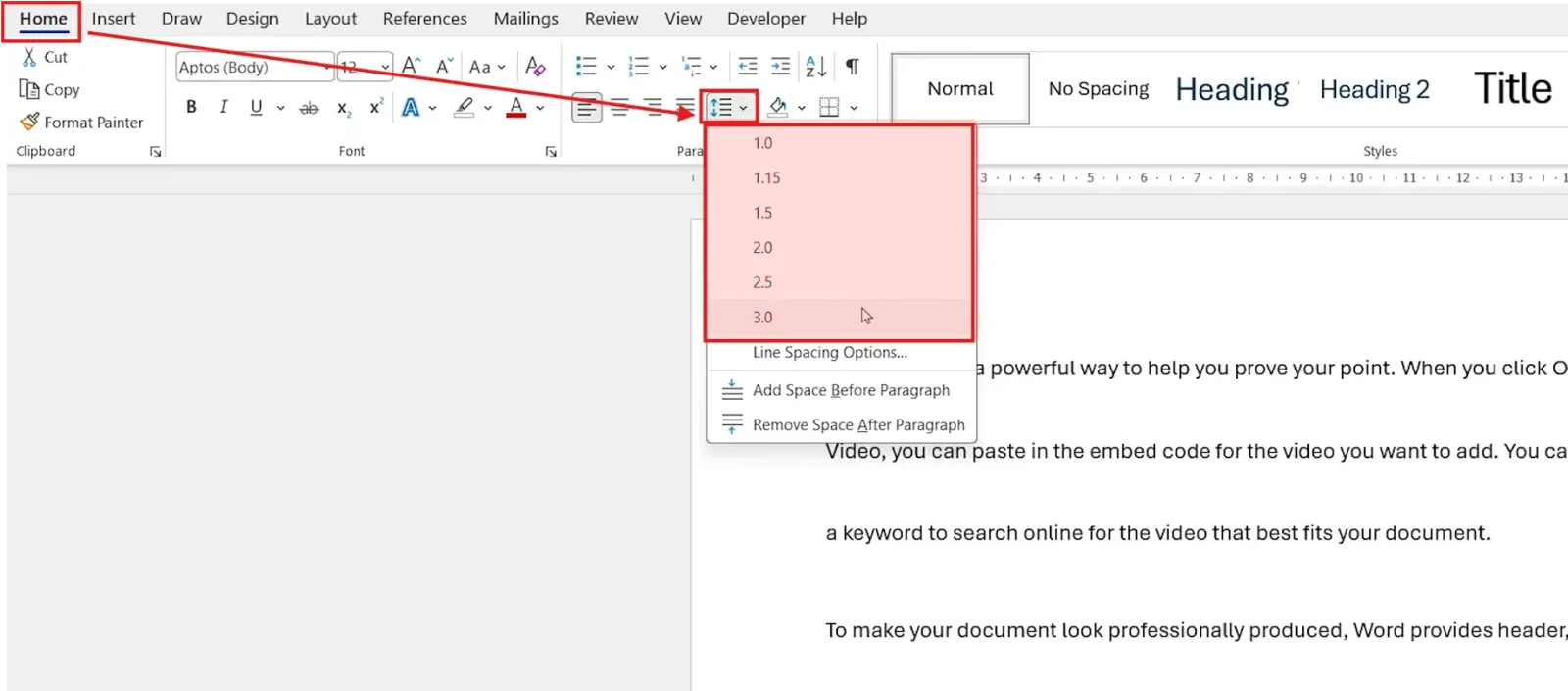The image size is (1568, 691).
Task: Open the font size dropdown
Action: pyautogui.click(x=384, y=67)
